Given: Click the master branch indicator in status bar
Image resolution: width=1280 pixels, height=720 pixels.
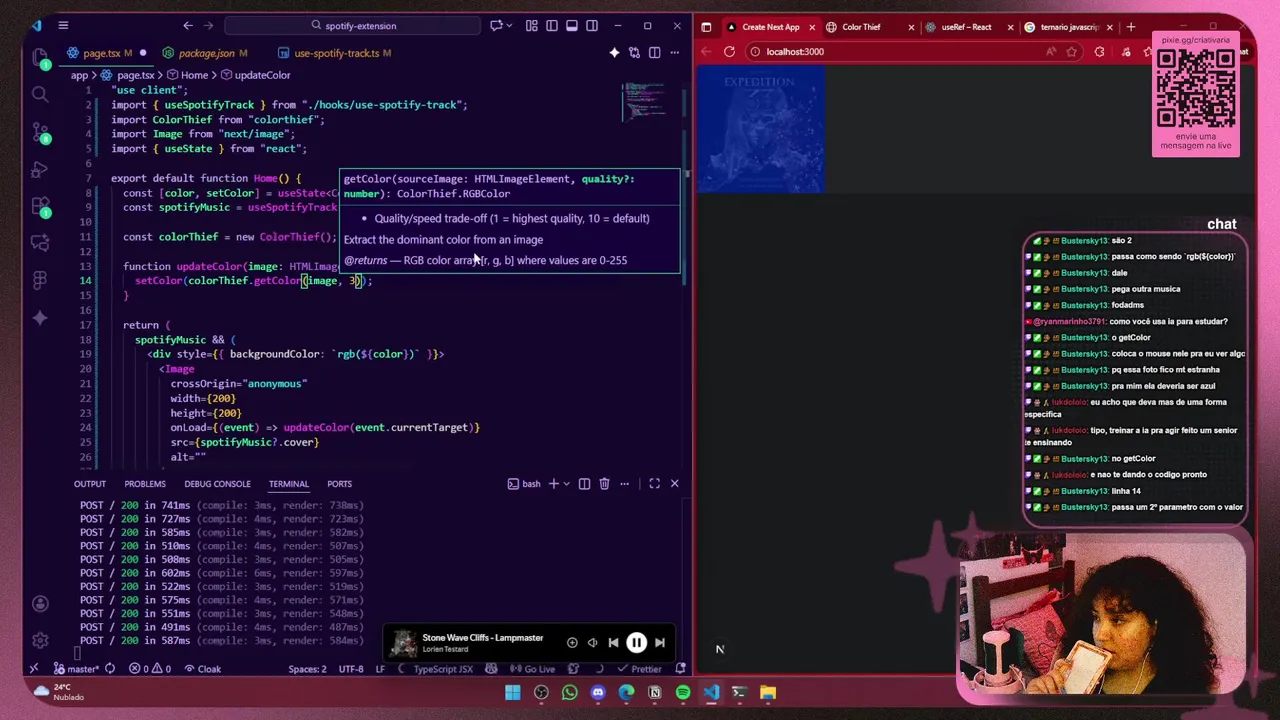Looking at the screenshot, I should point(78,669).
